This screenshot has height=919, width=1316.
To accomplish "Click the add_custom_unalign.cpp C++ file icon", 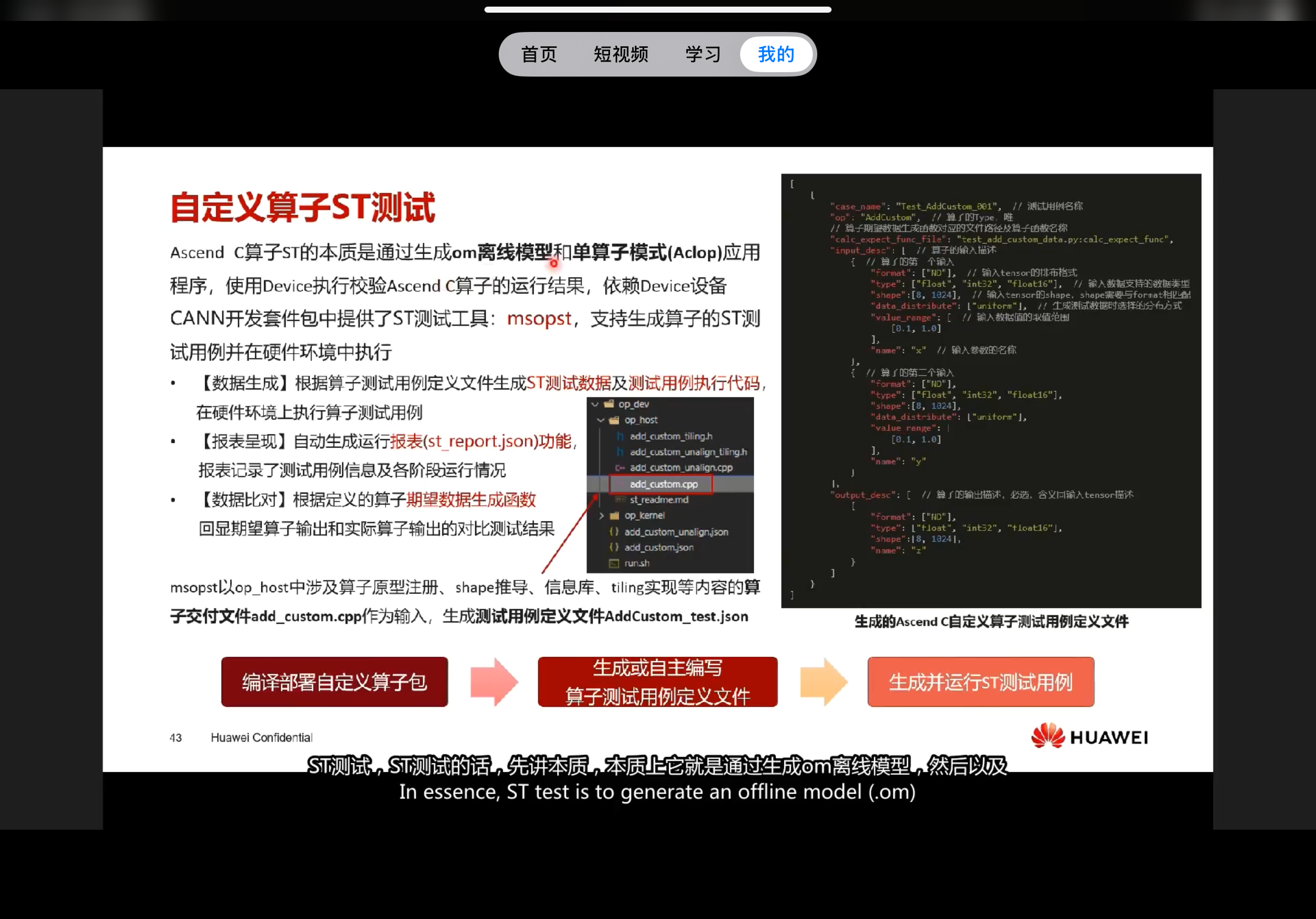I will [619, 468].
